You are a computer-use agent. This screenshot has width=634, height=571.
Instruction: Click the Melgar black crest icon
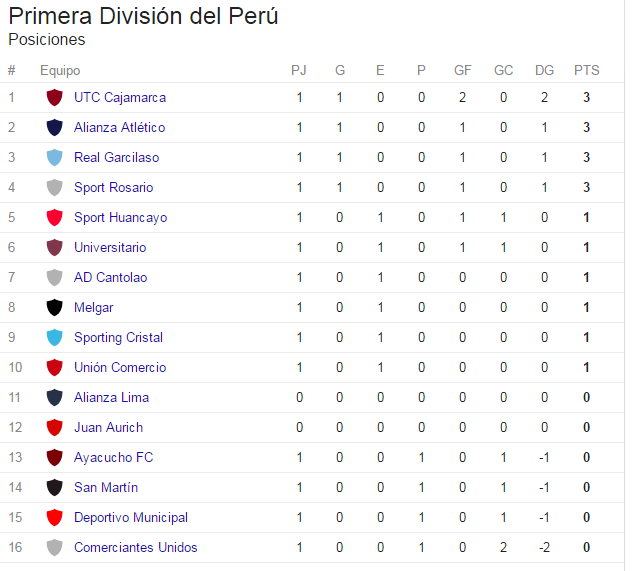(x=55, y=308)
